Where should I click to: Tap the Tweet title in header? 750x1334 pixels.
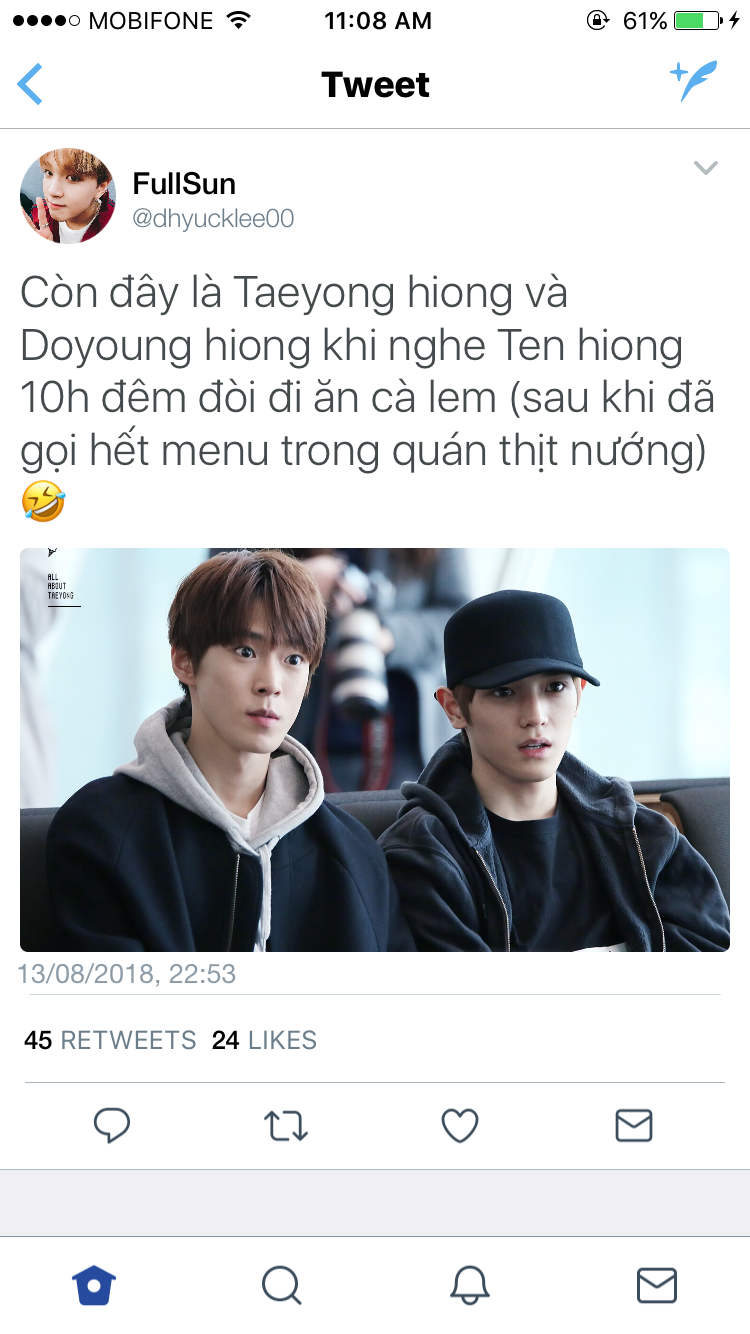tap(375, 84)
